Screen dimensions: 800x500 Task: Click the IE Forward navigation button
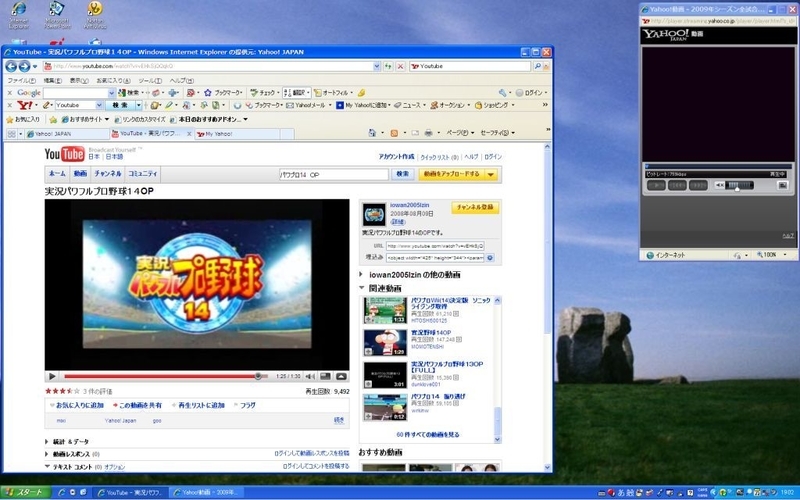(24, 66)
